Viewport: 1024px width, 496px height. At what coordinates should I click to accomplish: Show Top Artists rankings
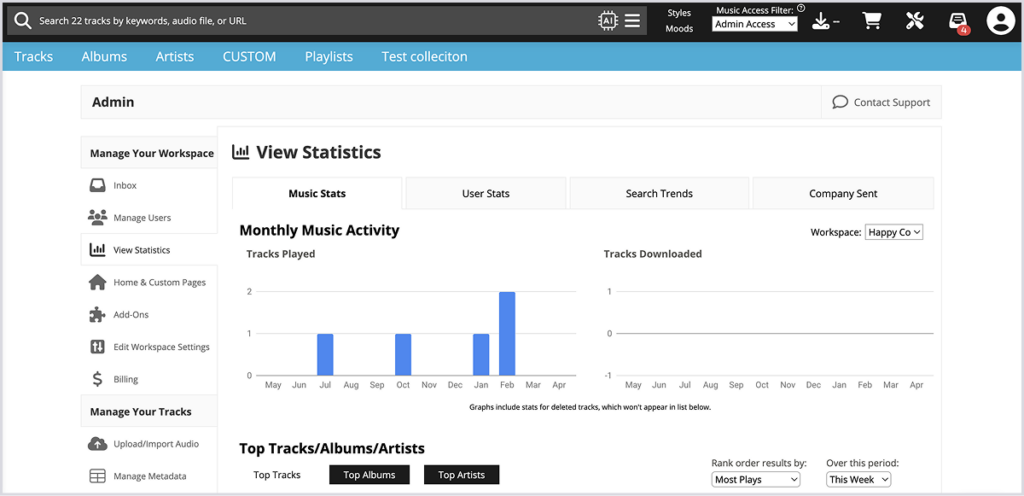[x=461, y=475]
